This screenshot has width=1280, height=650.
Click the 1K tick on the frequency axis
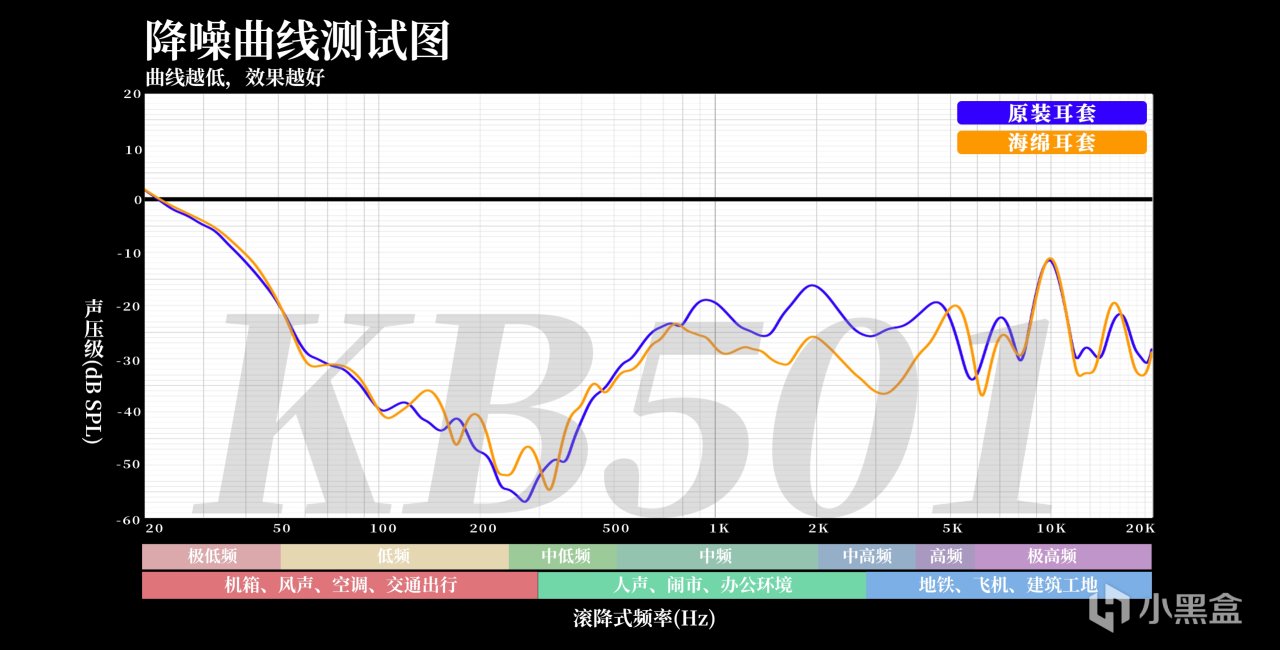click(x=718, y=528)
